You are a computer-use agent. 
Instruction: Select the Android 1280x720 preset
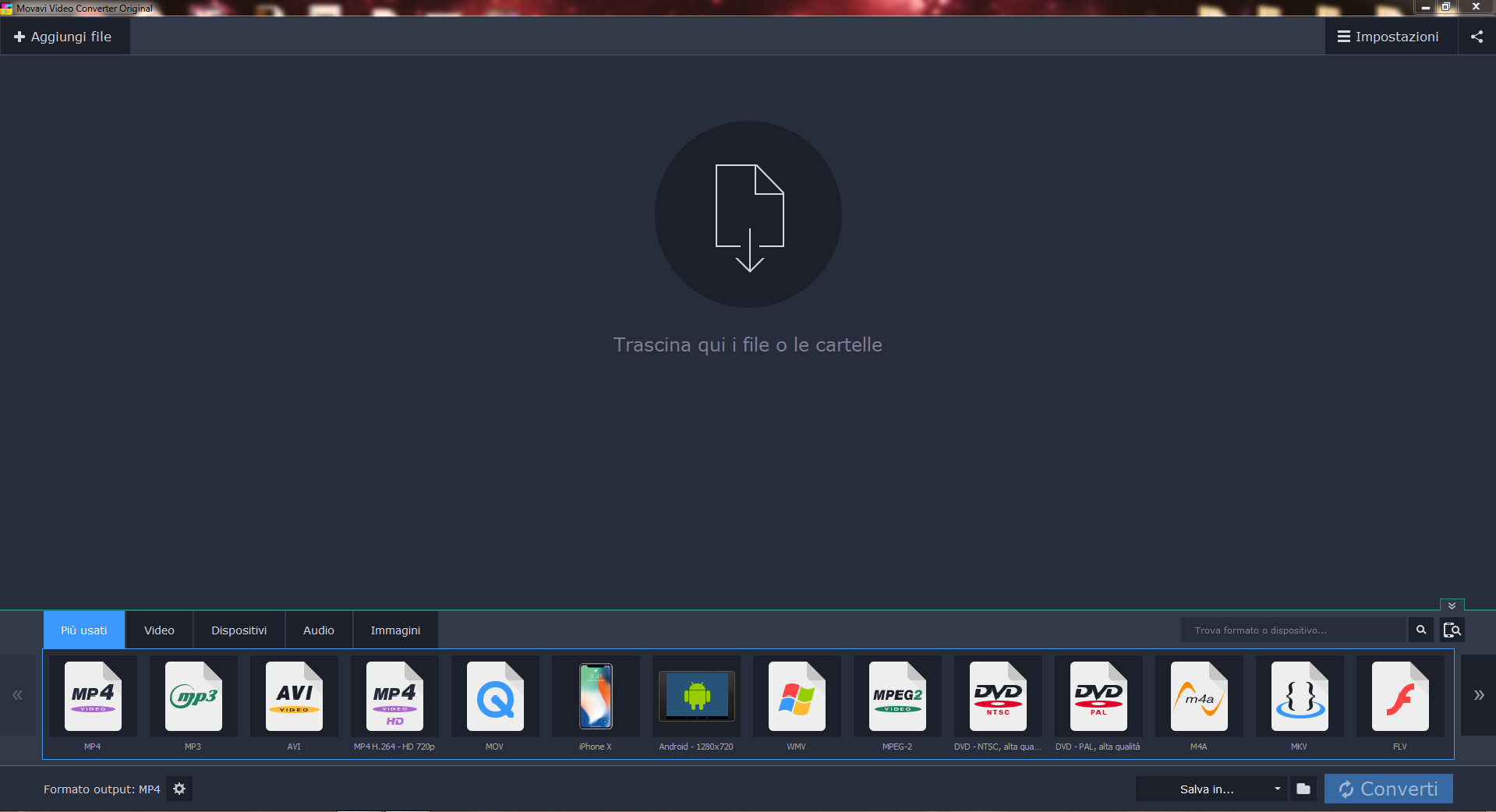click(x=695, y=697)
